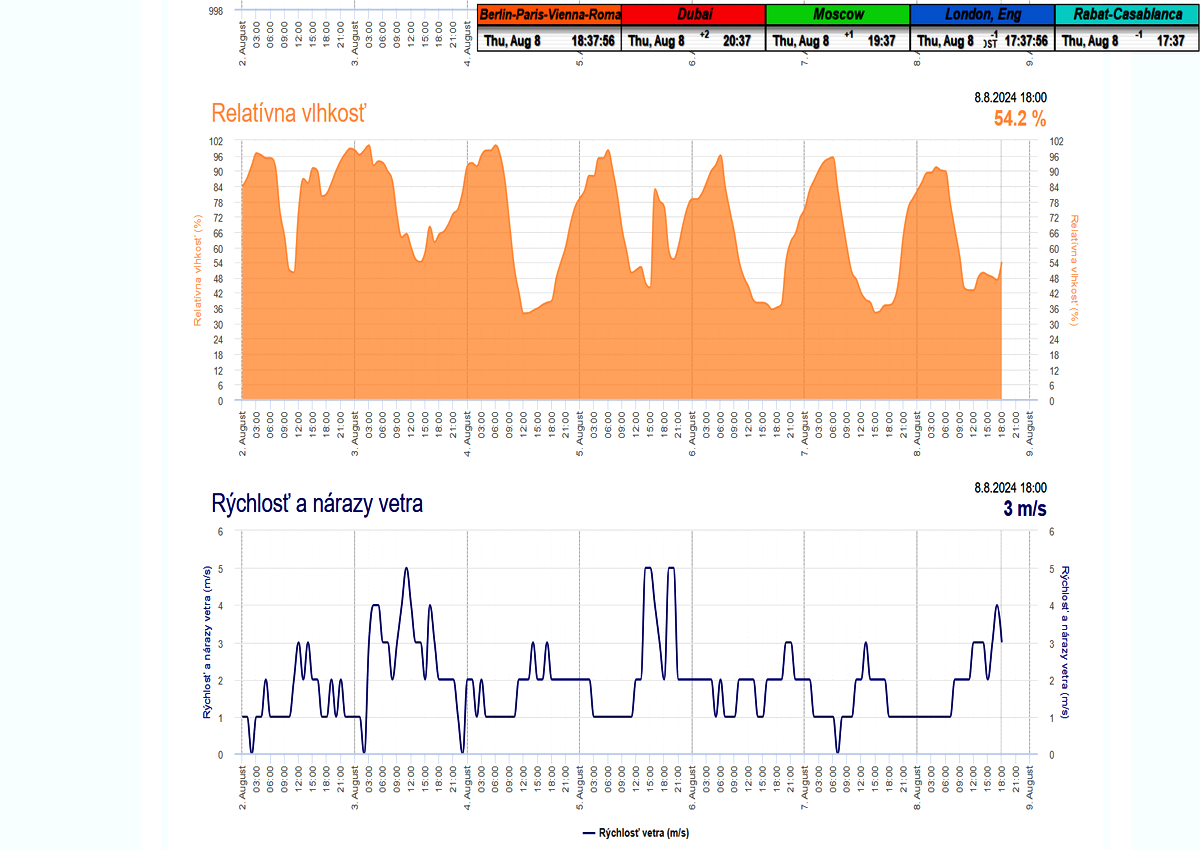Screen dimensions: 1200x850
Task: Click the left Relatívna vlhkosť (%) axis label
Action: (199, 270)
